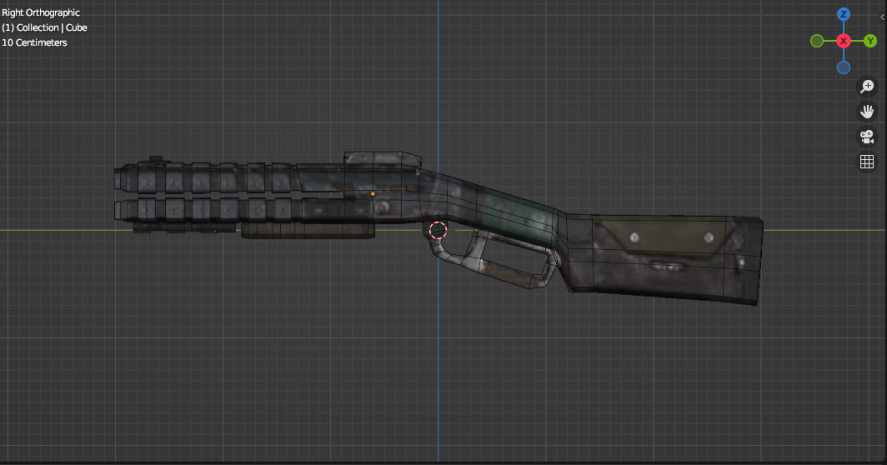Toggle the camera view icon
The width and height of the screenshot is (887, 465).
(867, 136)
